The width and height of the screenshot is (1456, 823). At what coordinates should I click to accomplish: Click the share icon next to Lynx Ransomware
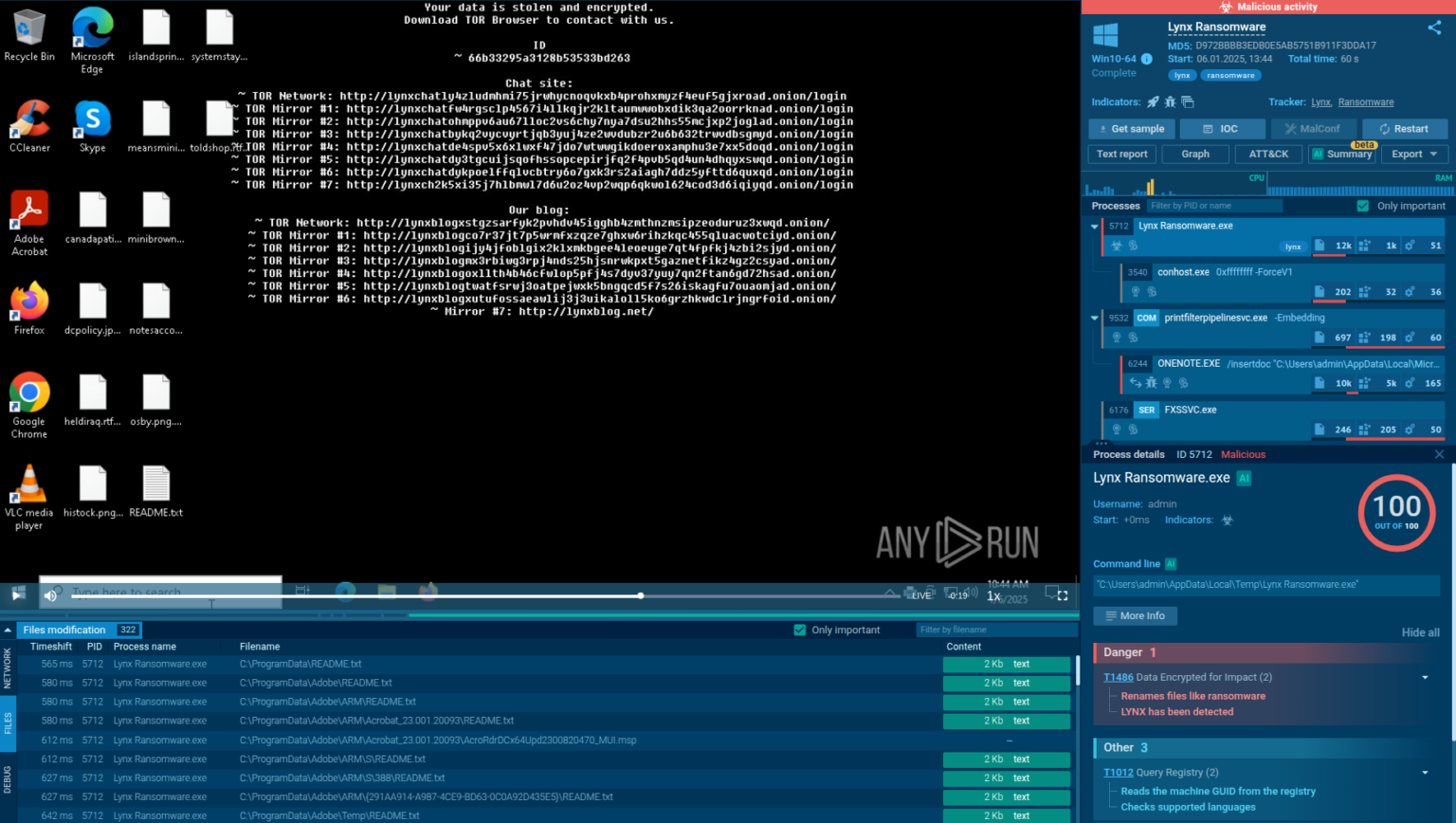[x=1433, y=27]
